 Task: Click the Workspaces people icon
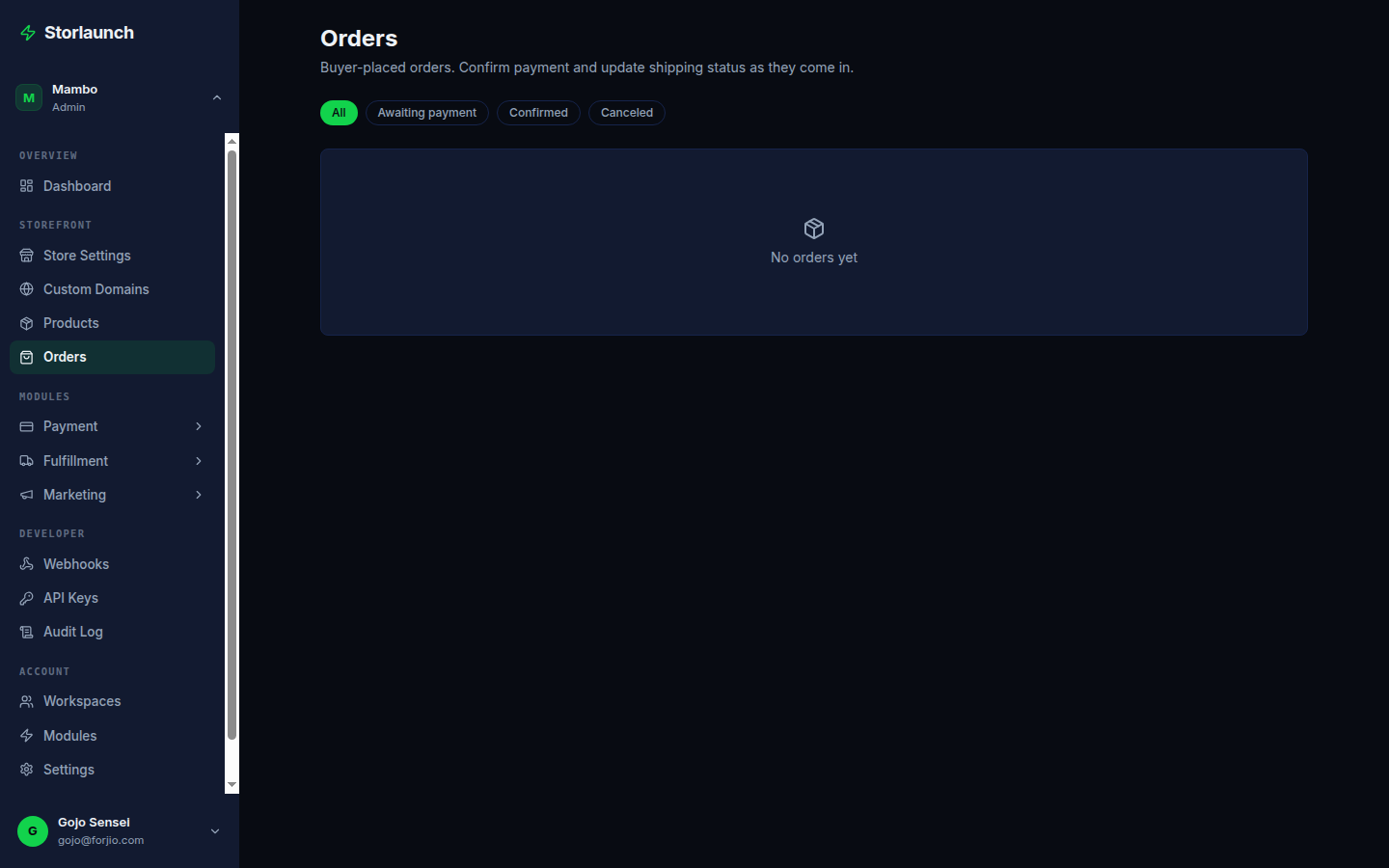click(x=26, y=701)
